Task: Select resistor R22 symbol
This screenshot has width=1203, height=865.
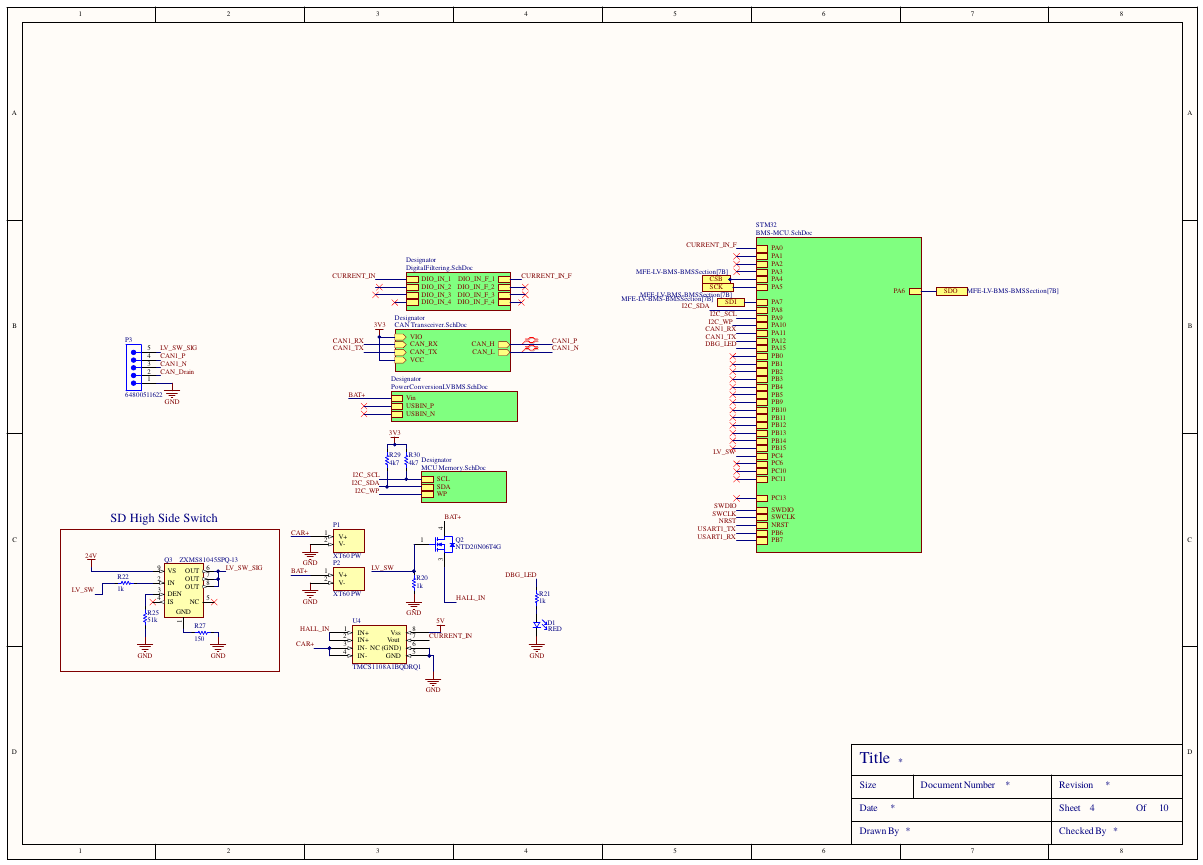Action: coord(125,582)
